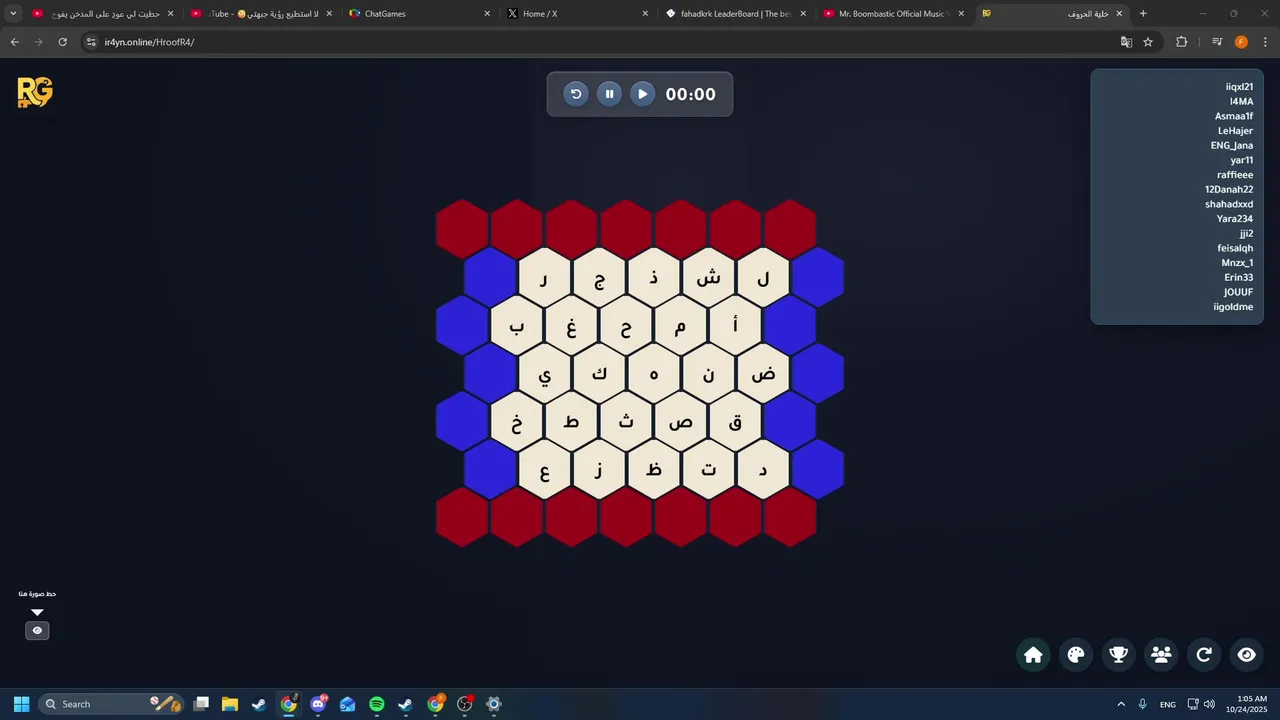Reset the game timer

click(x=576, y=94)
